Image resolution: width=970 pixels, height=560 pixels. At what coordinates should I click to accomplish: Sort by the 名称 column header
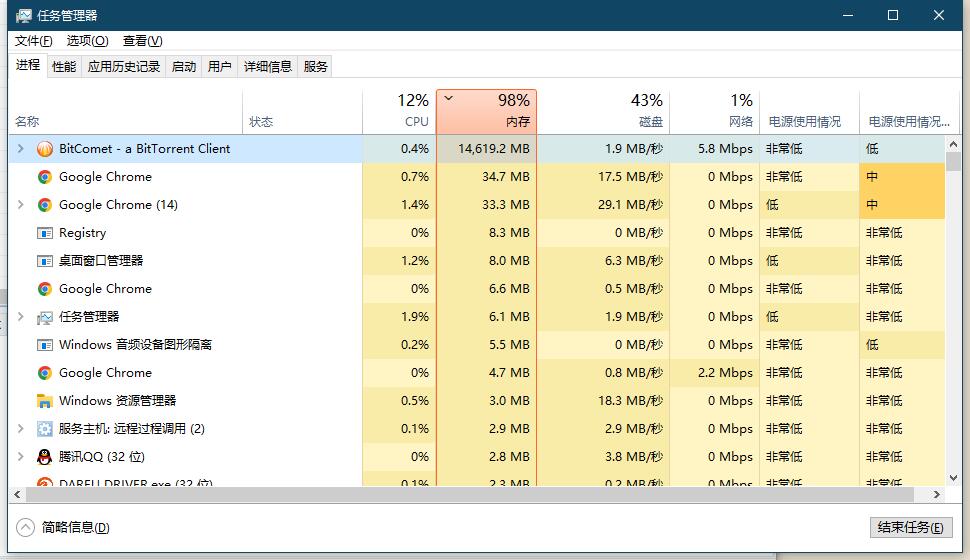click(x=126, y=112)
